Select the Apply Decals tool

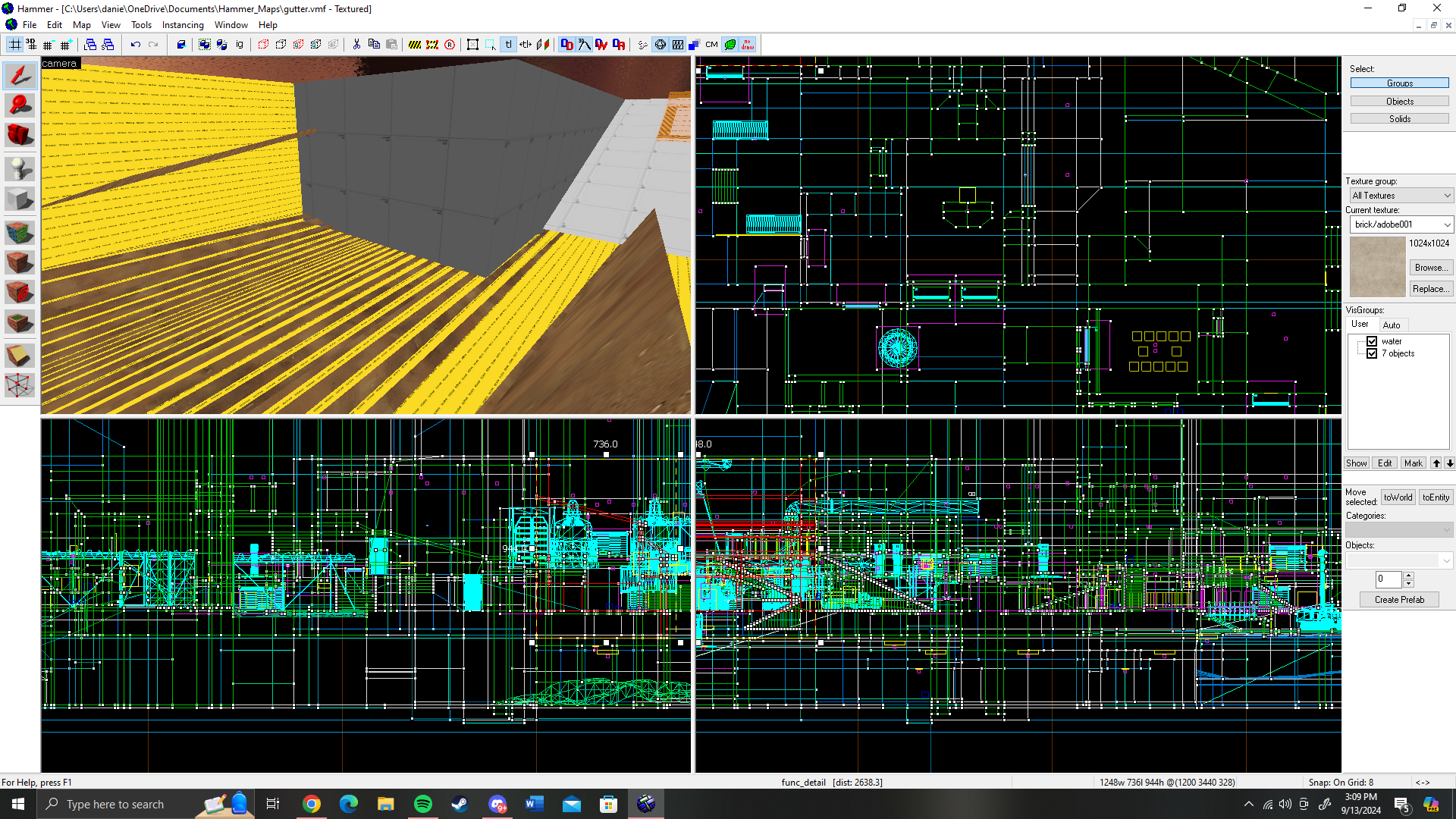20,292
